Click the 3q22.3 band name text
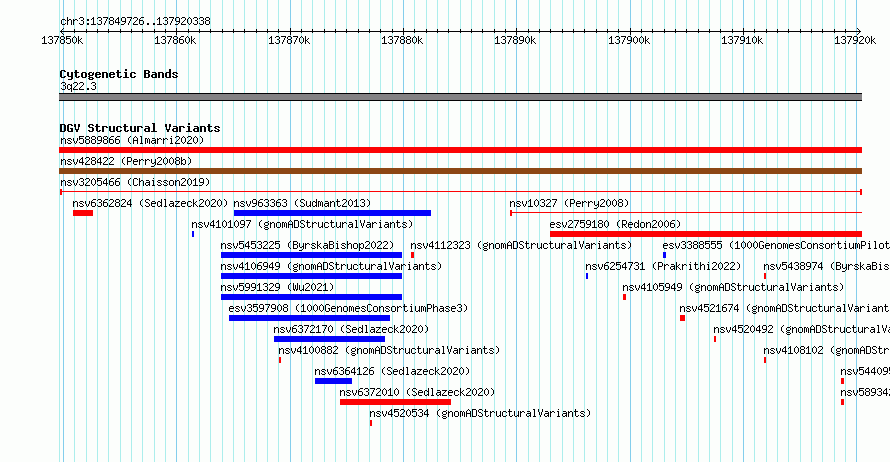Image resolution: width=890 pixels, height=462 pixels. point(78,86)
